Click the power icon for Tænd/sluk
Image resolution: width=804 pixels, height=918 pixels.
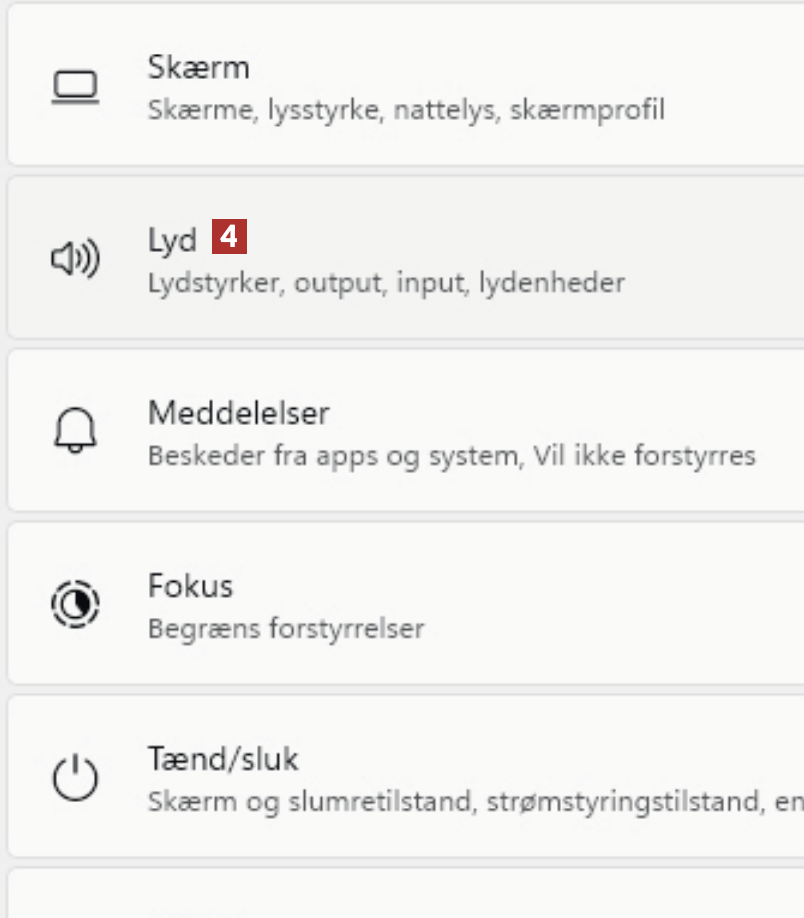(75, 778)
